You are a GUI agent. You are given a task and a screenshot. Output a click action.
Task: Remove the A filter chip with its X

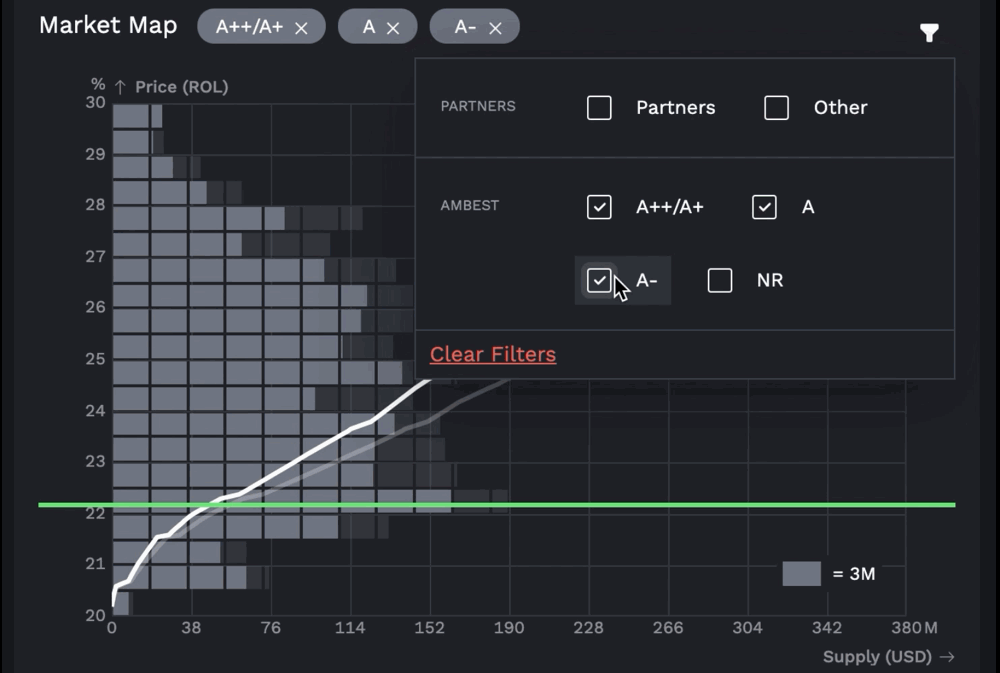(x=393, y=28)
